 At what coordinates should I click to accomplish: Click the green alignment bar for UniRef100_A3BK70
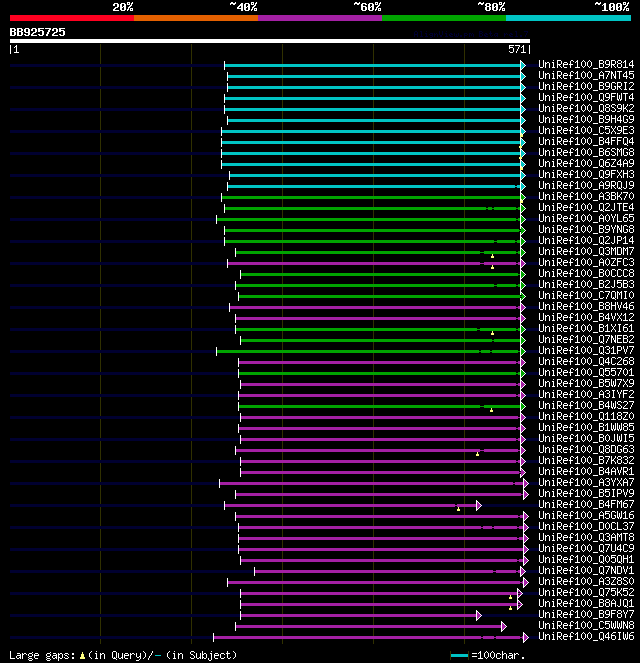[371, 197]
